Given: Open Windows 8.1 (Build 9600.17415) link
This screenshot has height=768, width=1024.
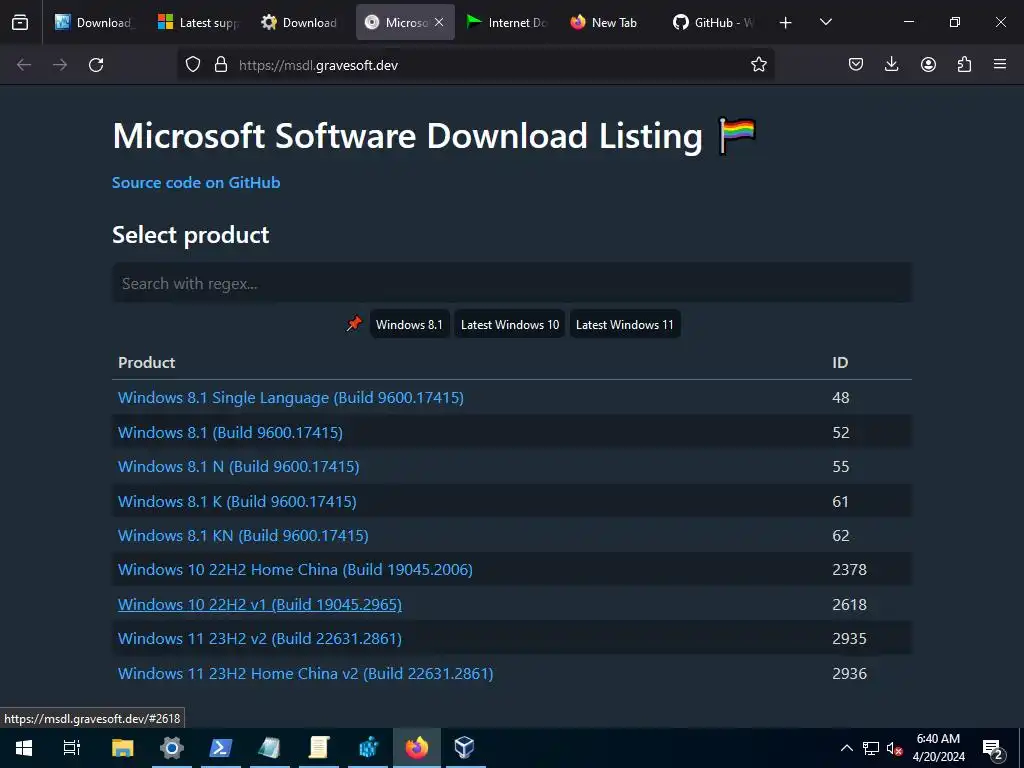Looking at the screenshot, I should pos(230,432).
